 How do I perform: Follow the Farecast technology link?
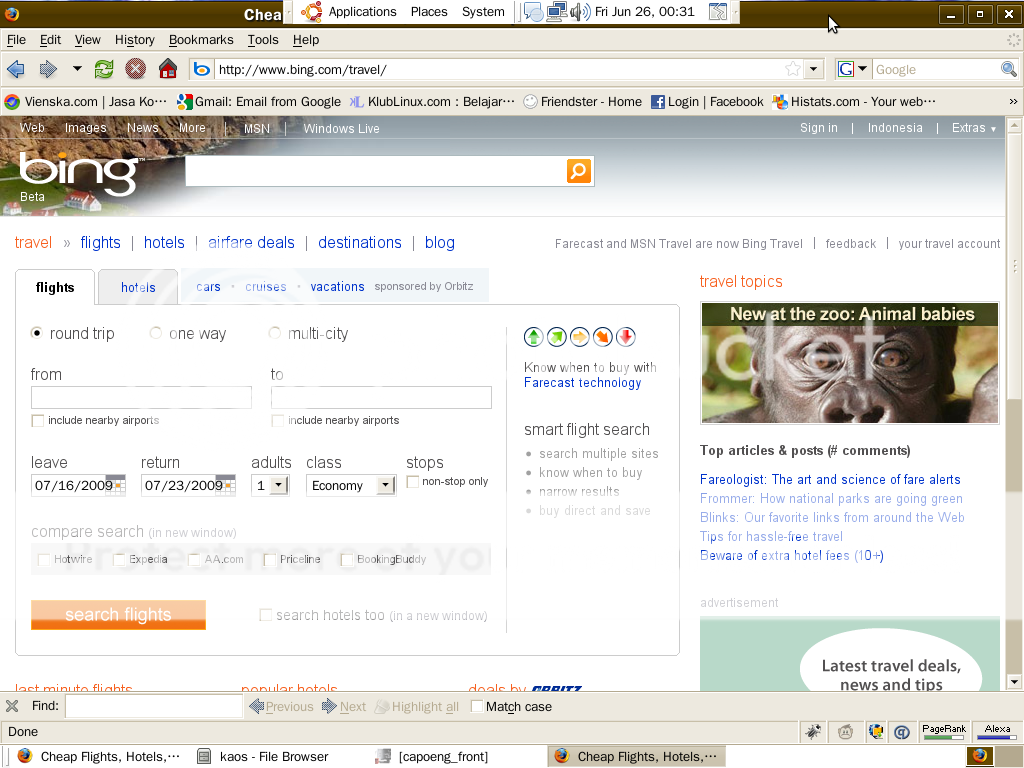pyautogui.click(x=583, y=383)
